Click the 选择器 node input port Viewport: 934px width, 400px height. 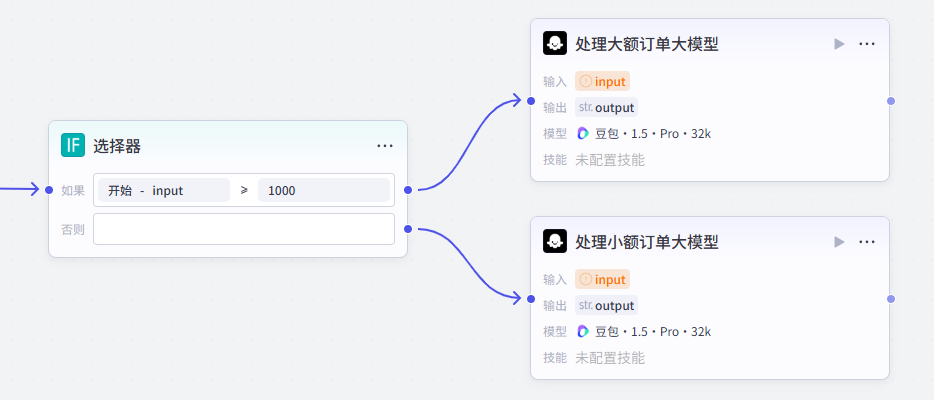49,190
